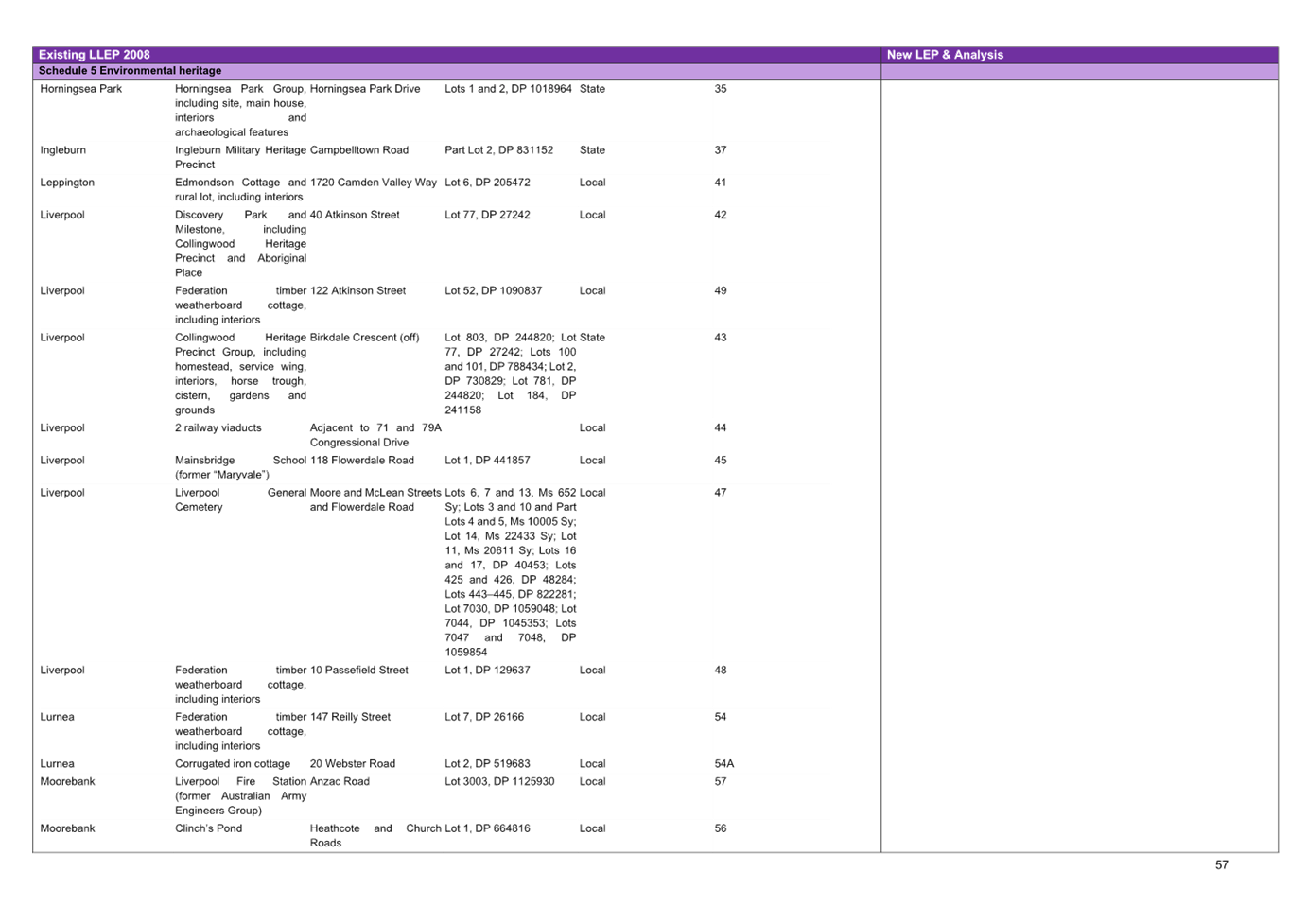Click item number 45

tap(721, 461)
